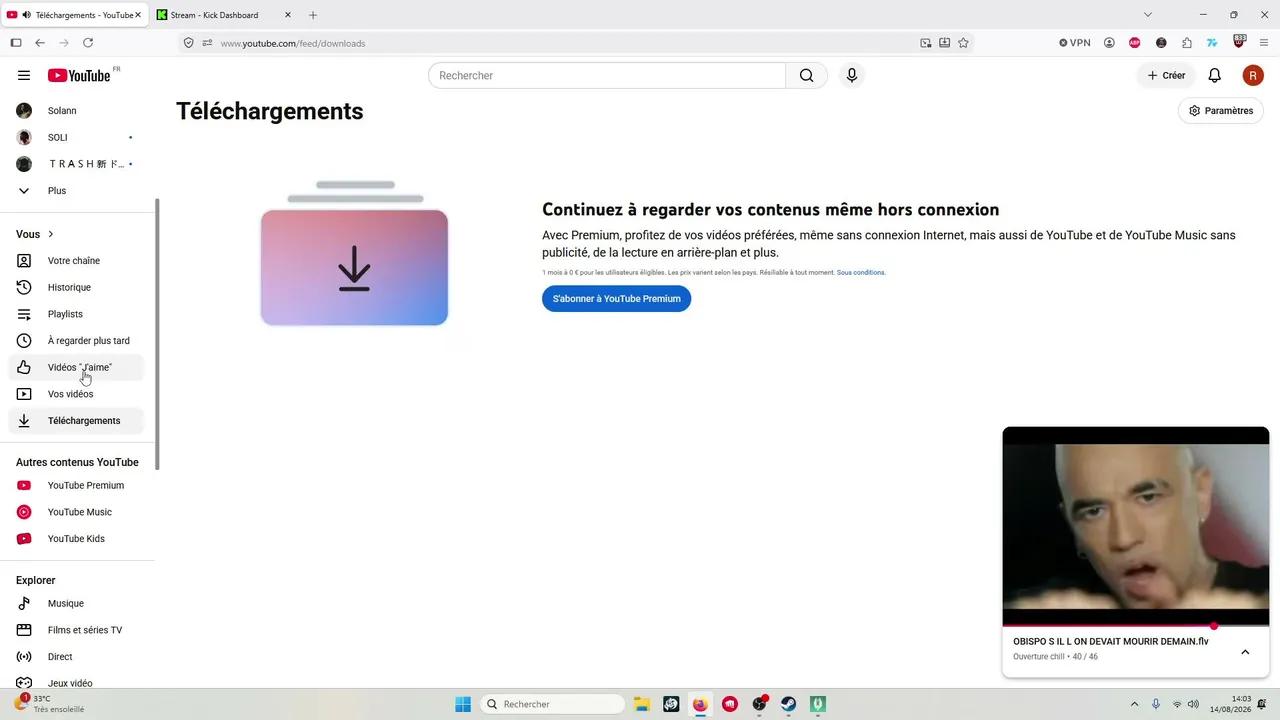Open Vidéos "J'aime" in sidebar
The image size is (1280, 720).
(78, 368)
